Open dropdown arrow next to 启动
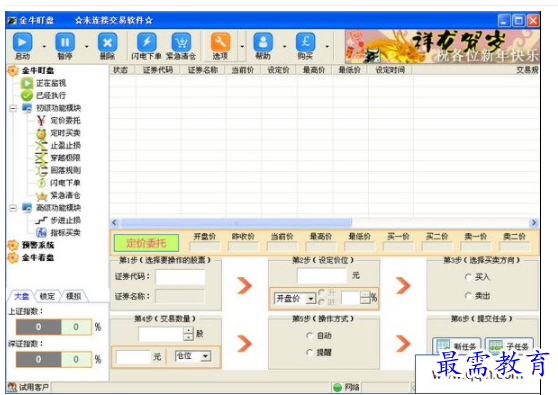558x395 pixels. [x=44, y=46]
